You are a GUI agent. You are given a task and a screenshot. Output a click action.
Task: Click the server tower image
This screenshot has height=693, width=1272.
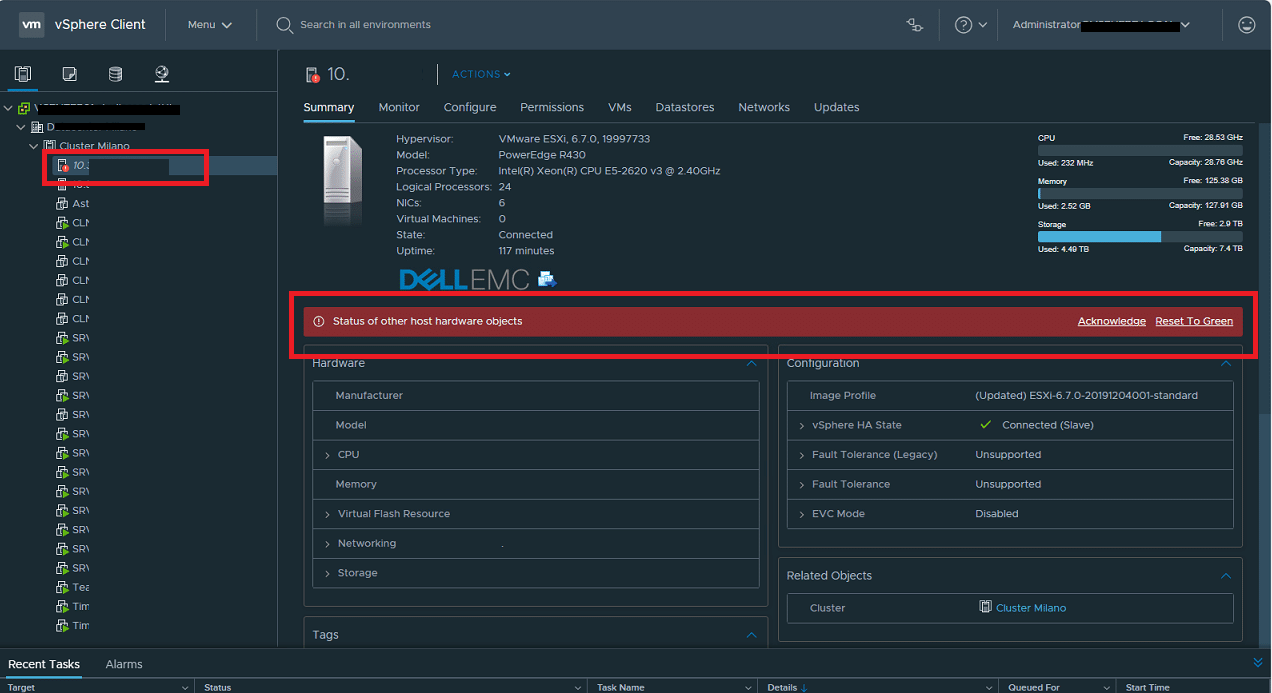pyautogui.click(x=342, y=183)
